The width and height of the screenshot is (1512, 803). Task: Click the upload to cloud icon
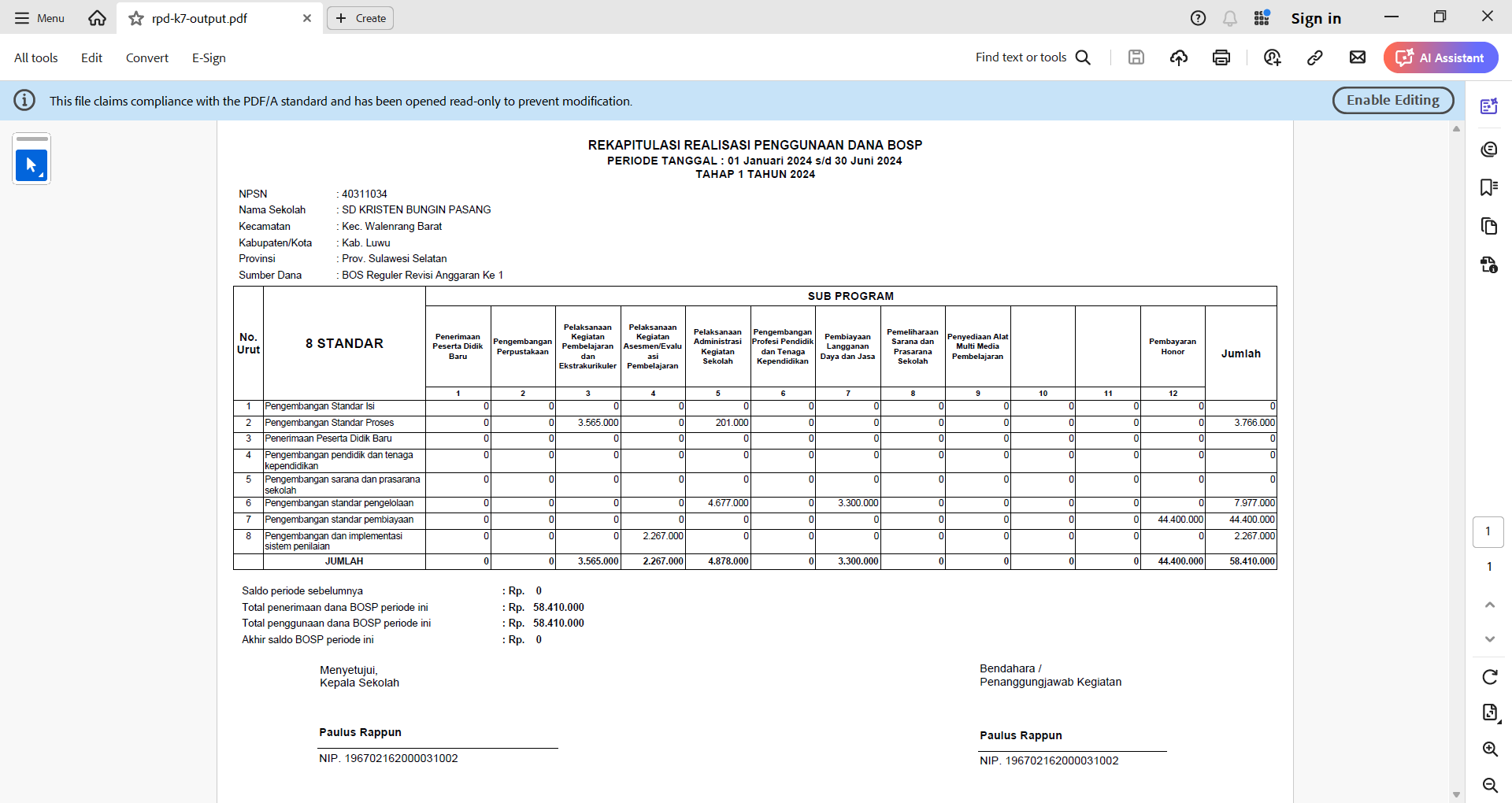coord(1179,57)
